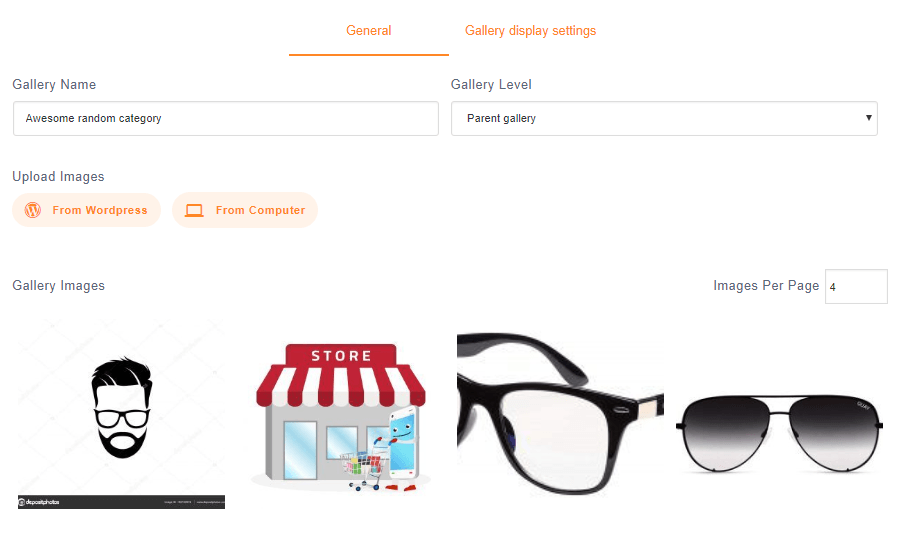Switch to the General tab
Image resolution: width=901 pixels, height=539 pixels.
pos(368,31)
